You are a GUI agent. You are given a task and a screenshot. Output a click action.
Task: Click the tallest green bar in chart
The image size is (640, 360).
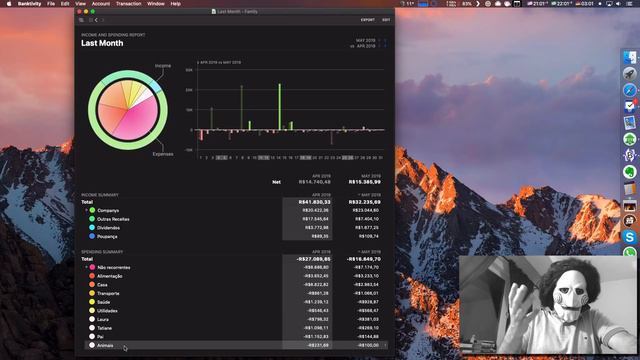280,107
